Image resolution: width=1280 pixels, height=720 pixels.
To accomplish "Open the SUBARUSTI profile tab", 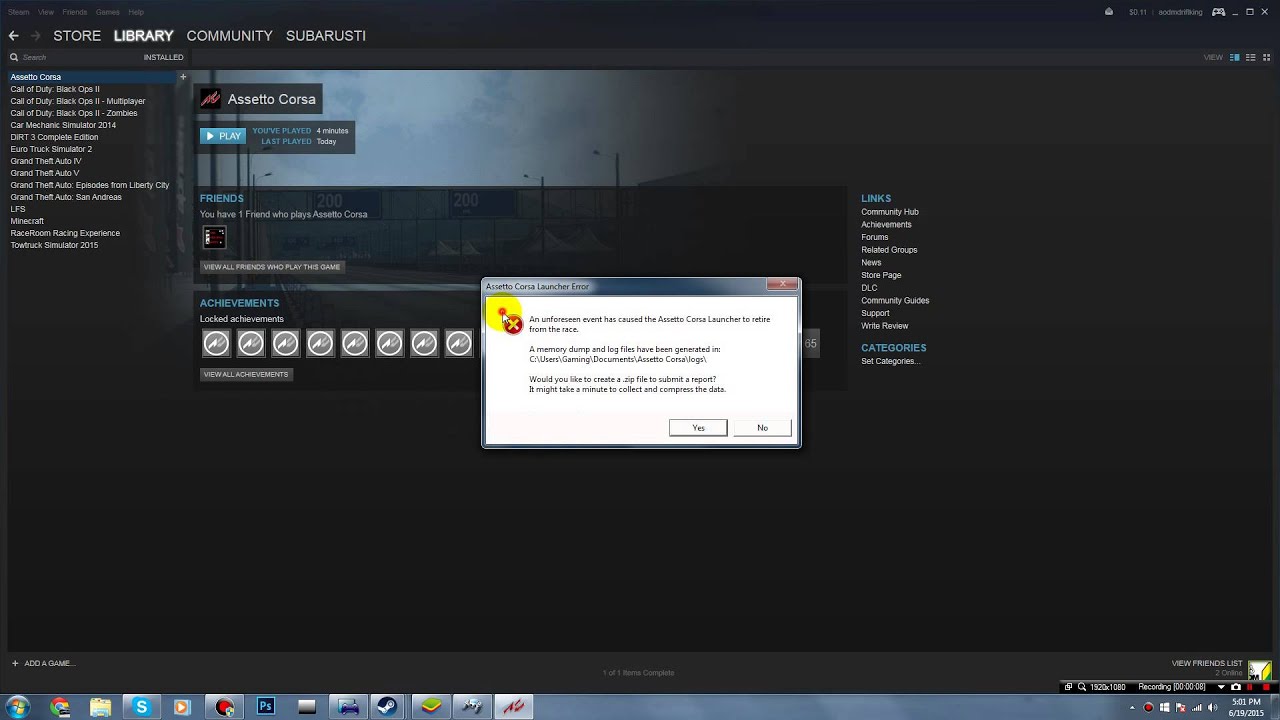I will click(326, 36).
